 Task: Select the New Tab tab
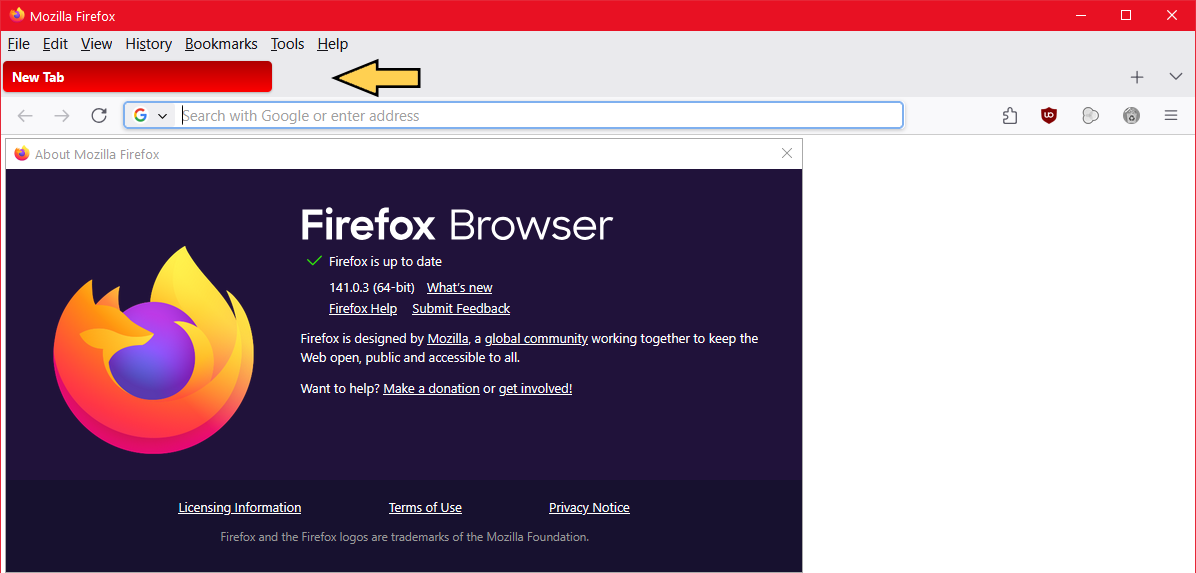click(x=137, y=77)
